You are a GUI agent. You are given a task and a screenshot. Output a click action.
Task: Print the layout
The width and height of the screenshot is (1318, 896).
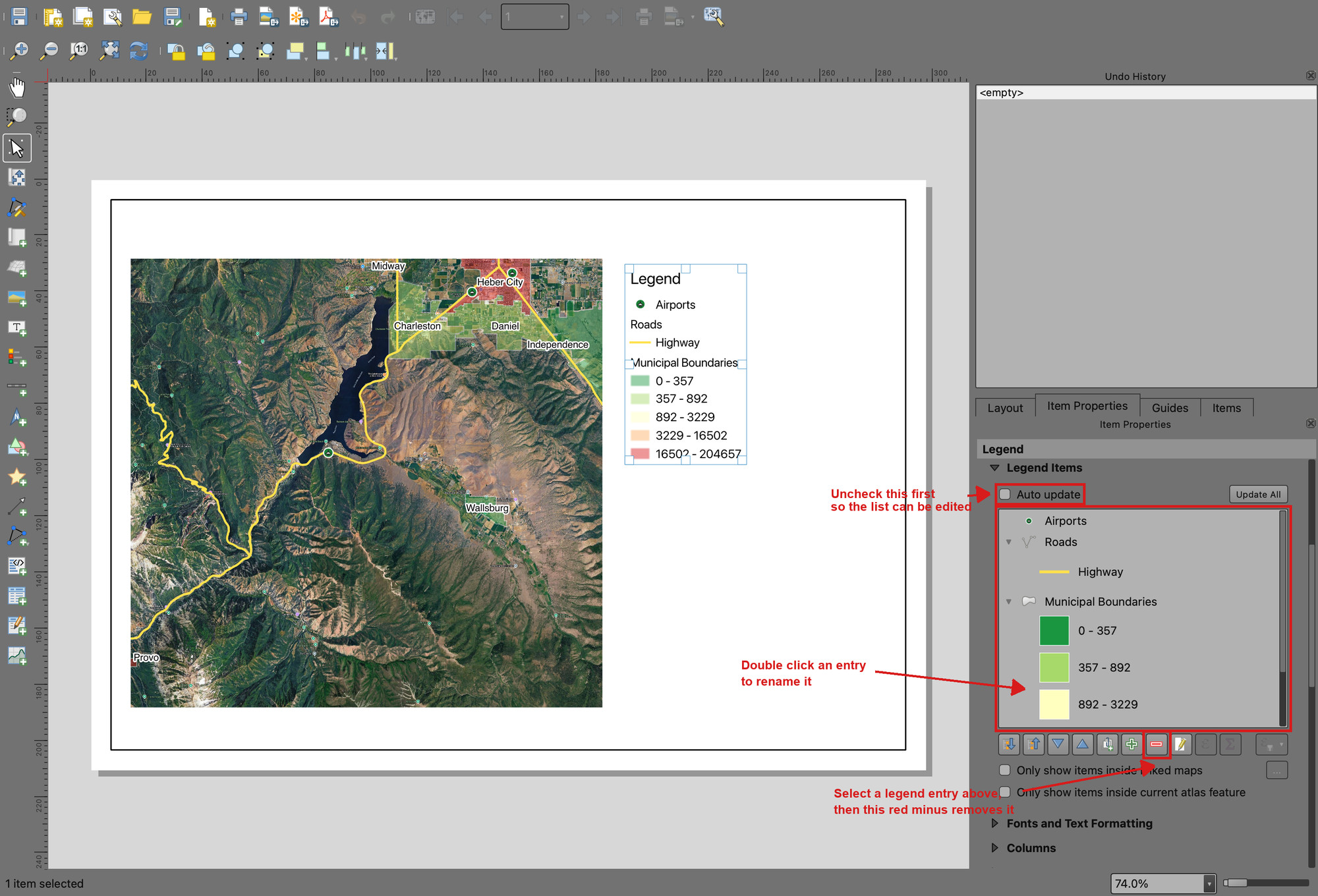tap(239, 16)
